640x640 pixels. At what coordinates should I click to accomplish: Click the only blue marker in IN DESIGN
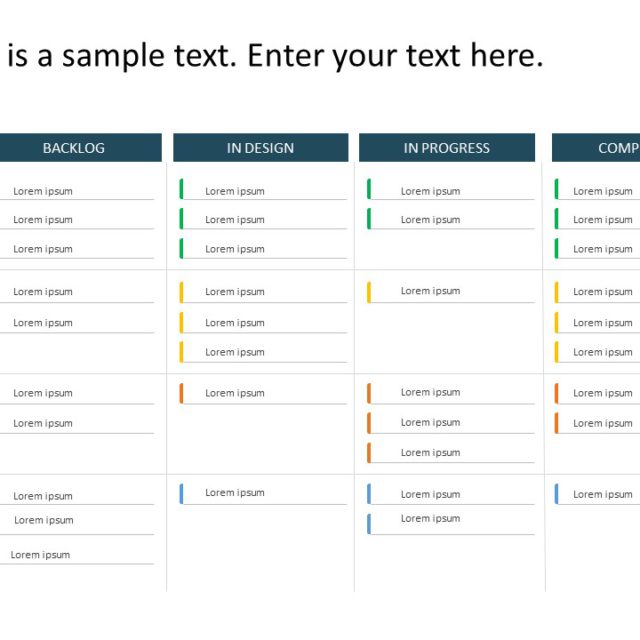(x=181, y=493)
